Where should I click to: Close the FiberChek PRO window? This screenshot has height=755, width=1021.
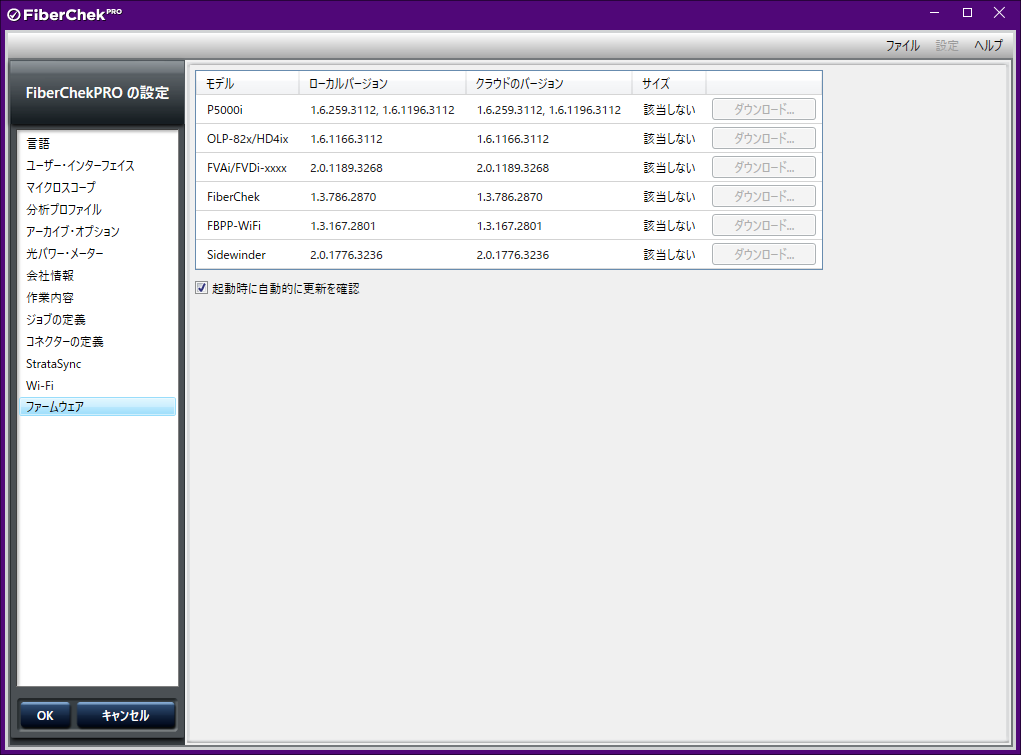pos(1000,13)
